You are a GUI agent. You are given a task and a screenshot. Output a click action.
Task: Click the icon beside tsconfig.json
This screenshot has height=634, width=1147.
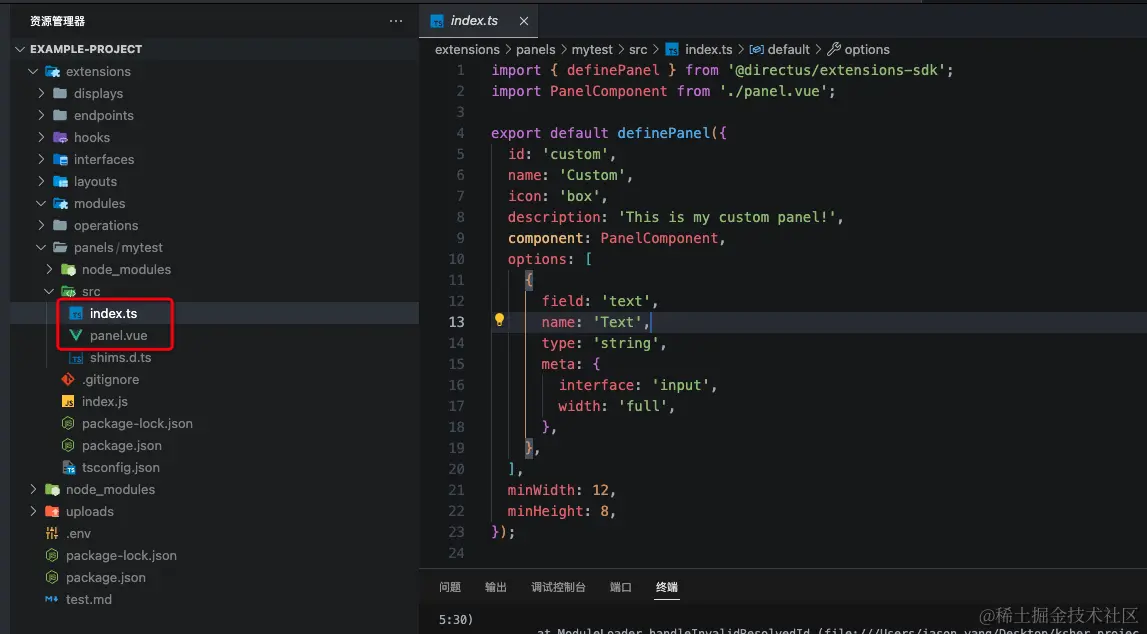click(68, 467)
